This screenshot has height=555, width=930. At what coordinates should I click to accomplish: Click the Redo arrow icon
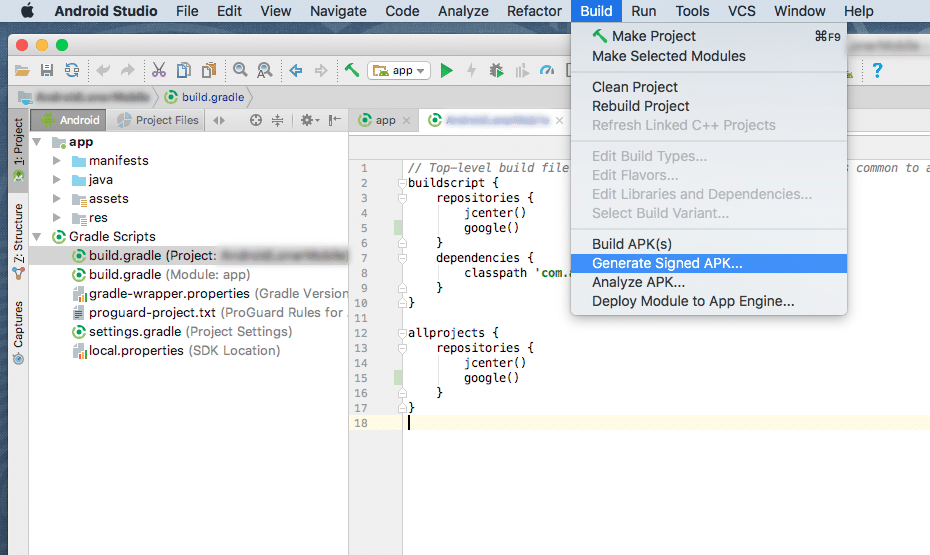pyautogui.click(x=128, y=71)
